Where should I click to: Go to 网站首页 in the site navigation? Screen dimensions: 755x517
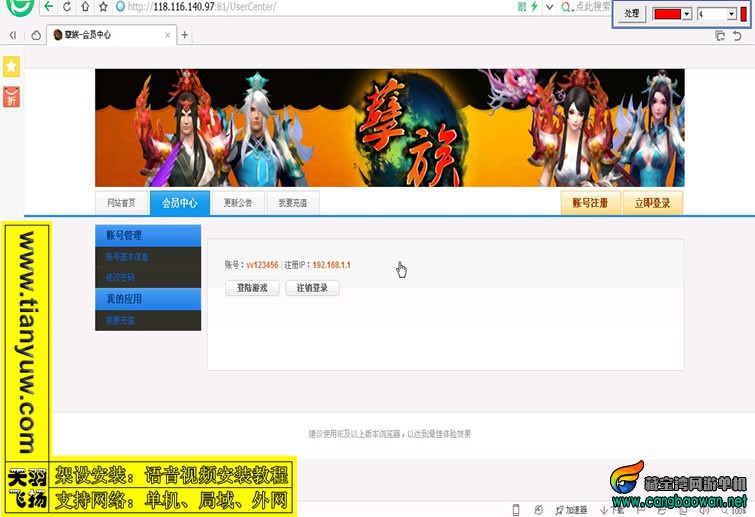pos(121,203)
